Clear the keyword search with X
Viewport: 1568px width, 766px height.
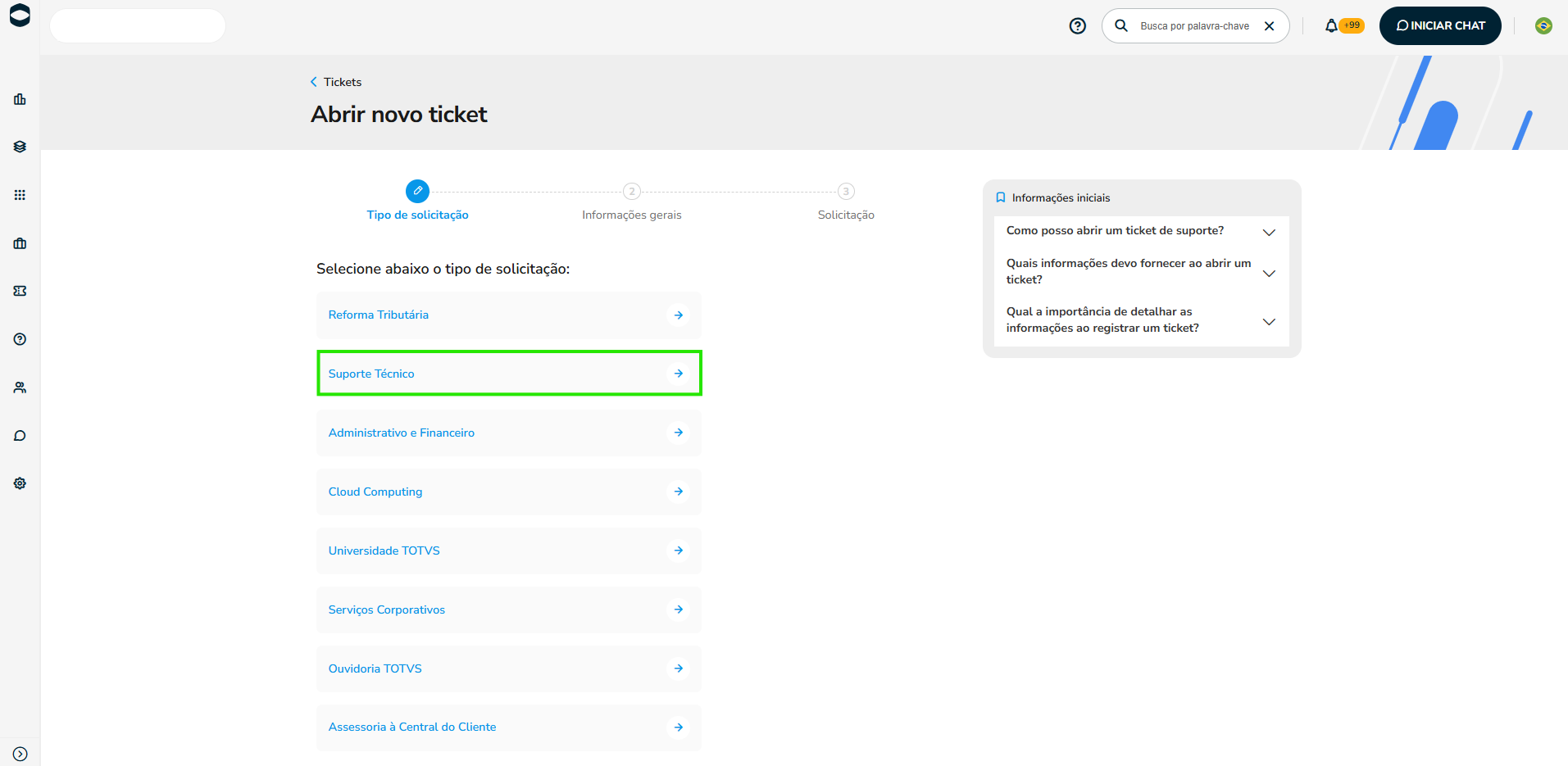[x=1269, y=26]
